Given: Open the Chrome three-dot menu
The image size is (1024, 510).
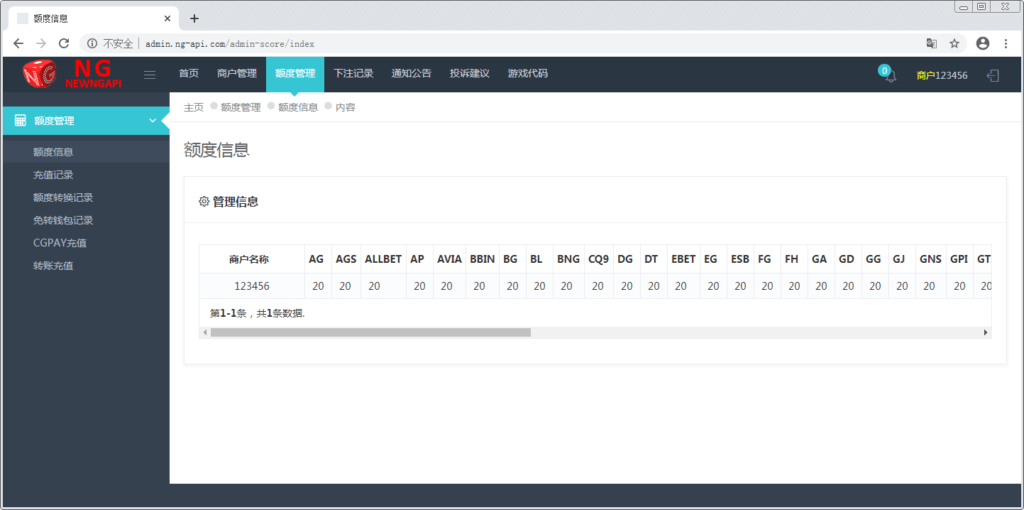Looking at the screenshot, I should point(1007,43).
